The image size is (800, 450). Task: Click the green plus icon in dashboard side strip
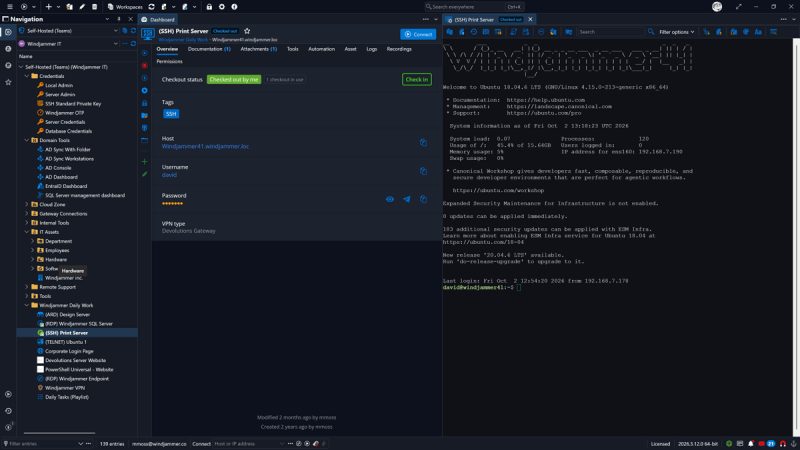point(145,162)
